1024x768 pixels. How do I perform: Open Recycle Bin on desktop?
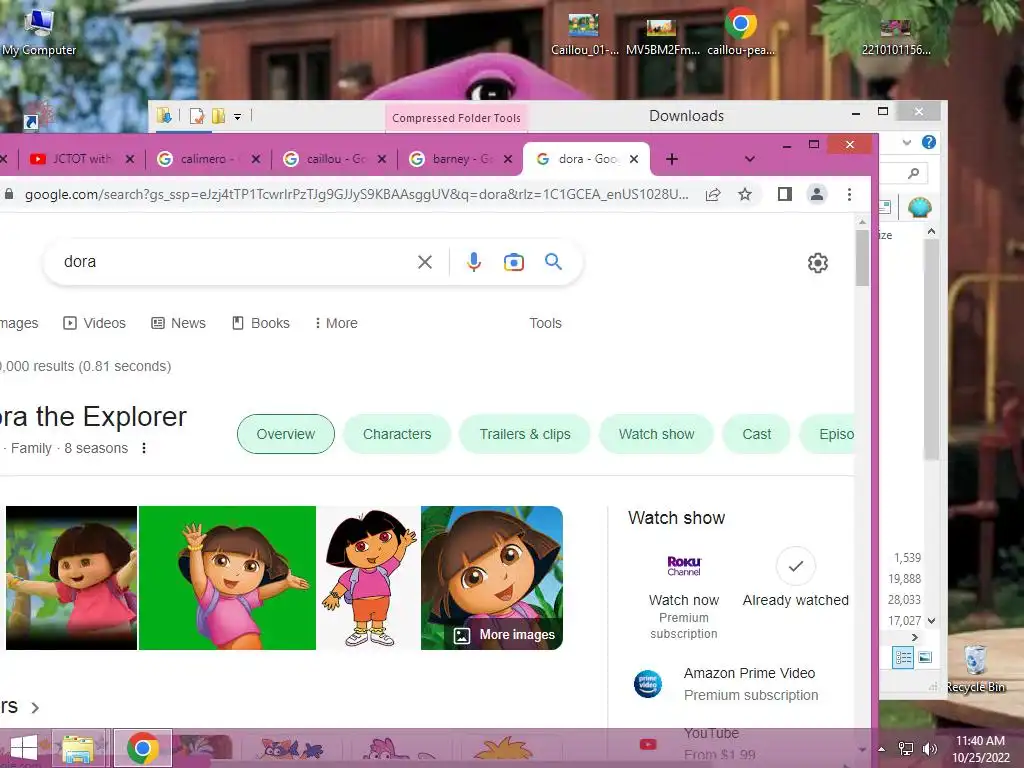click(x=975, y=668)
